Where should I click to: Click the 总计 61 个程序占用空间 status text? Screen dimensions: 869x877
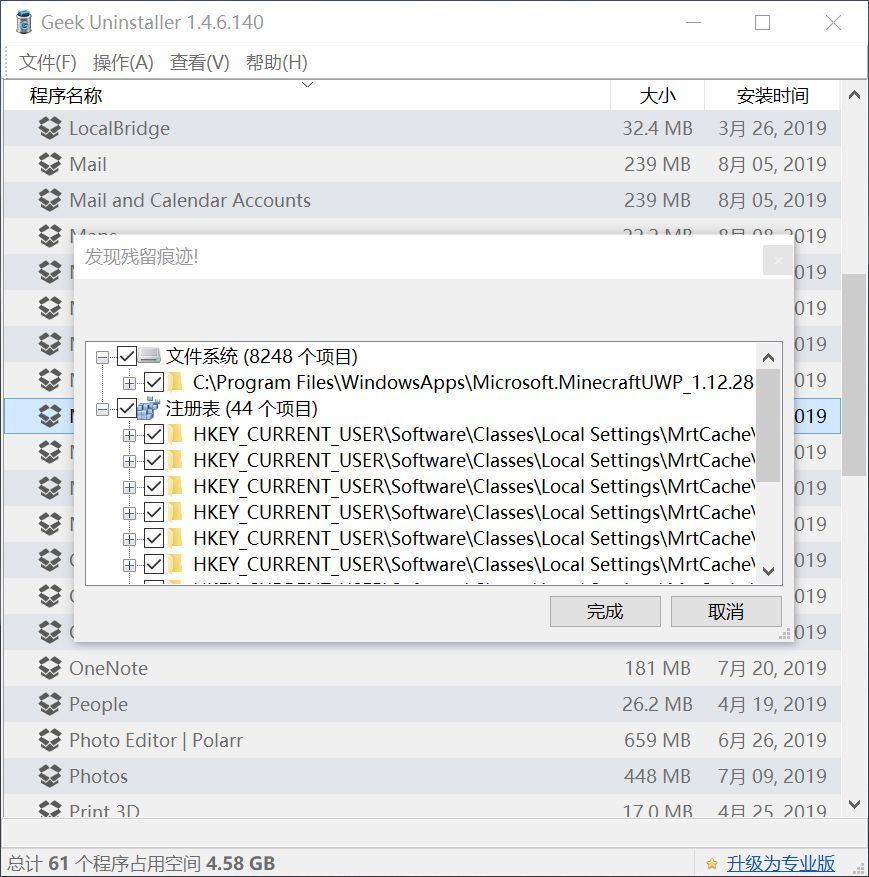pos(141,863)
